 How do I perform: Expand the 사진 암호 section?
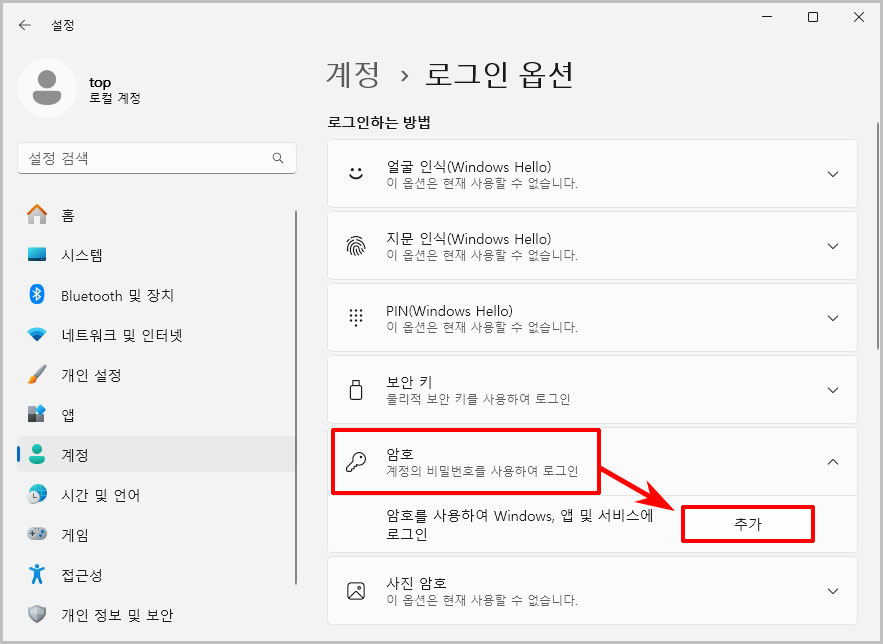(x=833, y=590)
